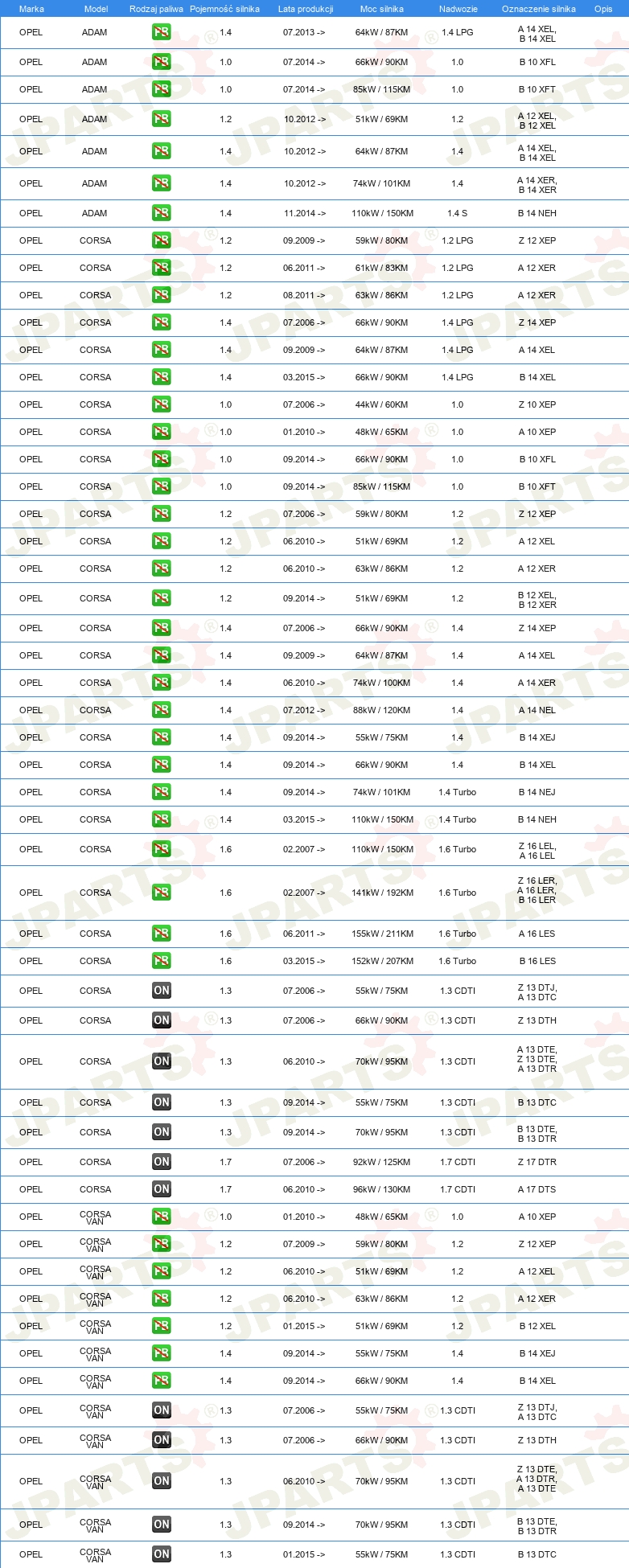Viewport: 629px width, 1568px height.
Task: Click the 11.2014 -> production date cell
Action: [x=304, y=213]
